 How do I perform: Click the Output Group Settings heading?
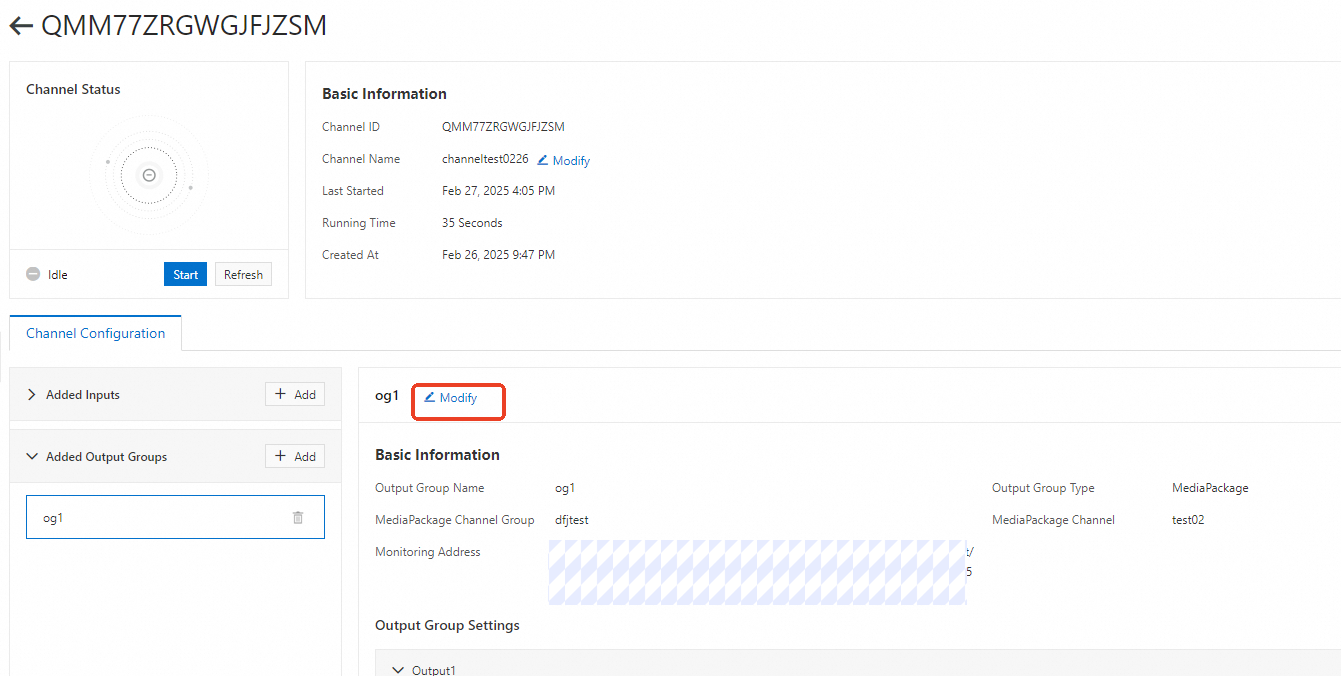click(x=447, y=625)
